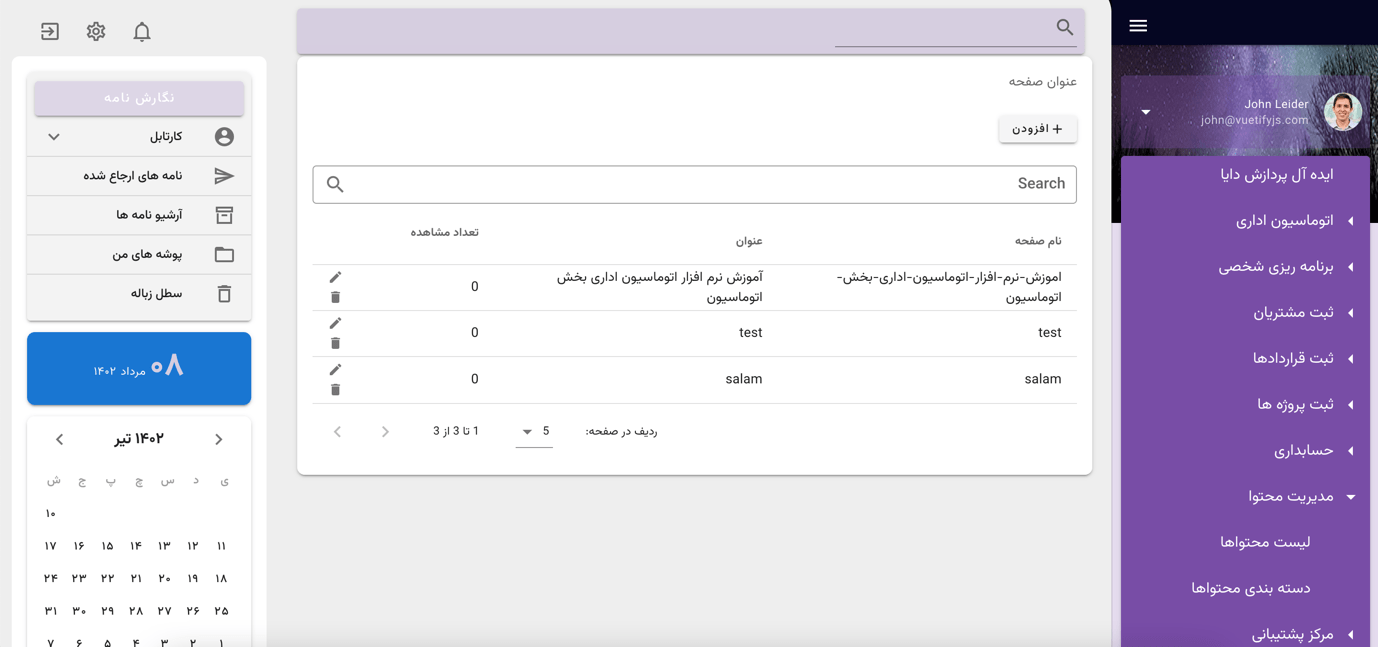Open the rows-per-page dropdown showing 5
Image resolution: width=1378 pixels, height=647 pixels.
tap(534, 430)
